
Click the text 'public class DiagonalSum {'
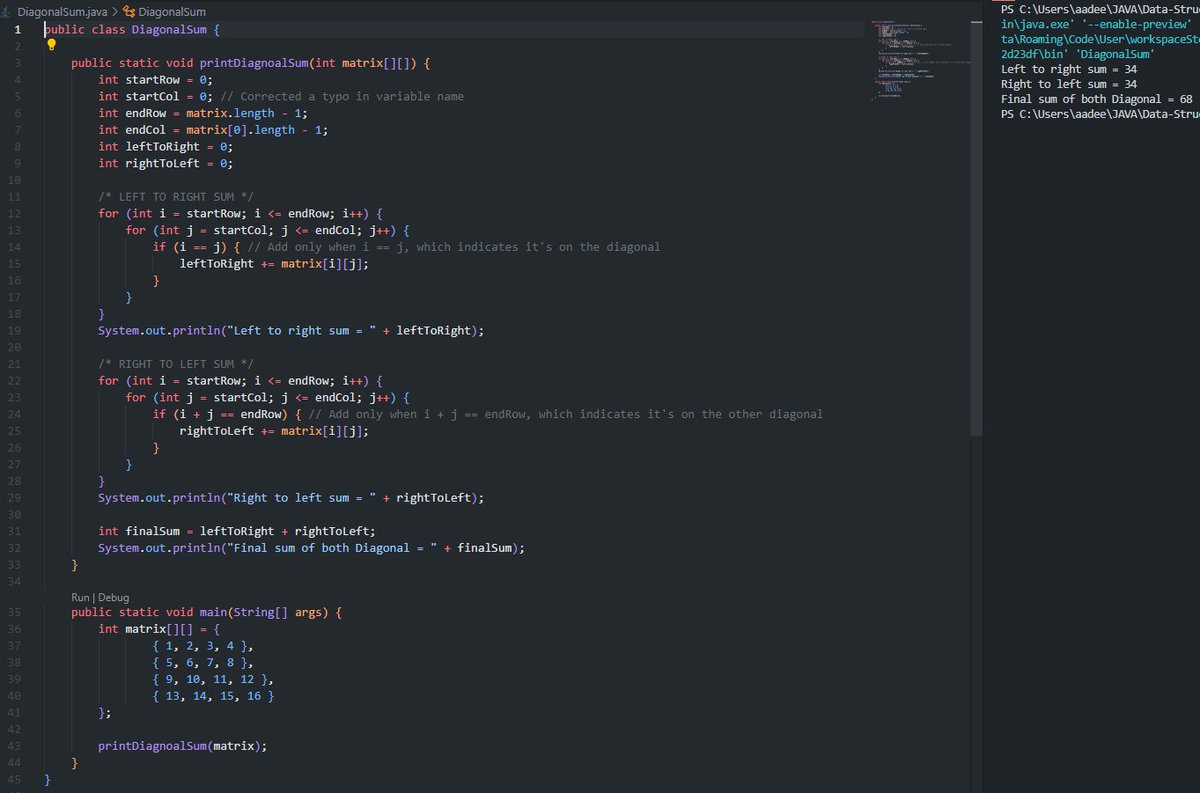coord(132,30)
